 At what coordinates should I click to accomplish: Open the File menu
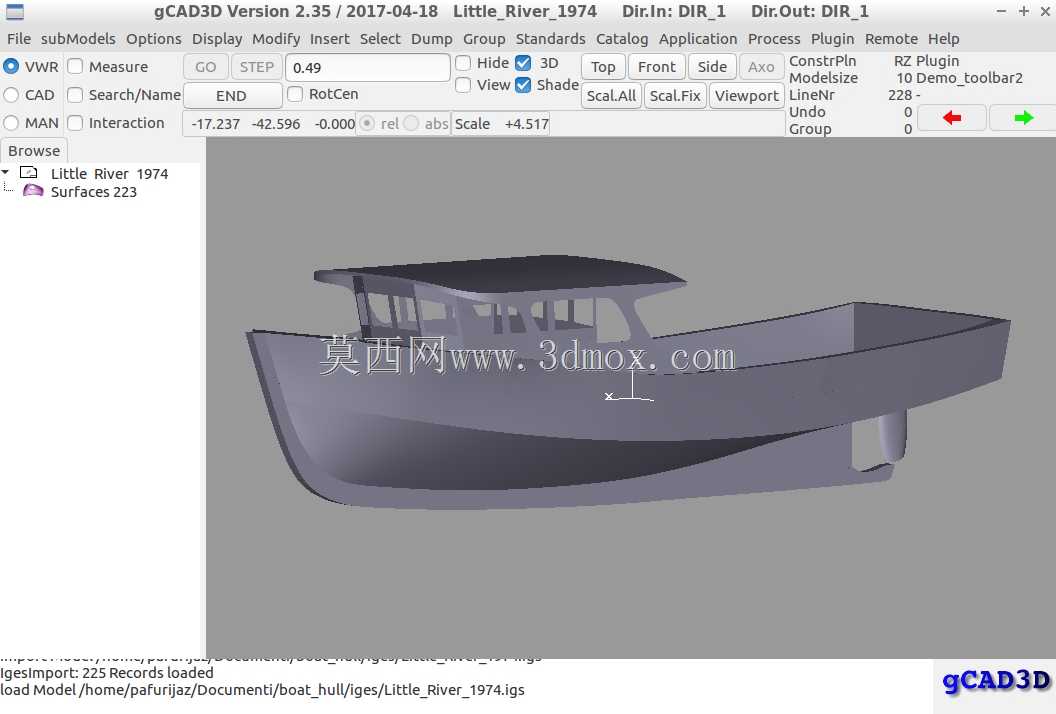19,39
